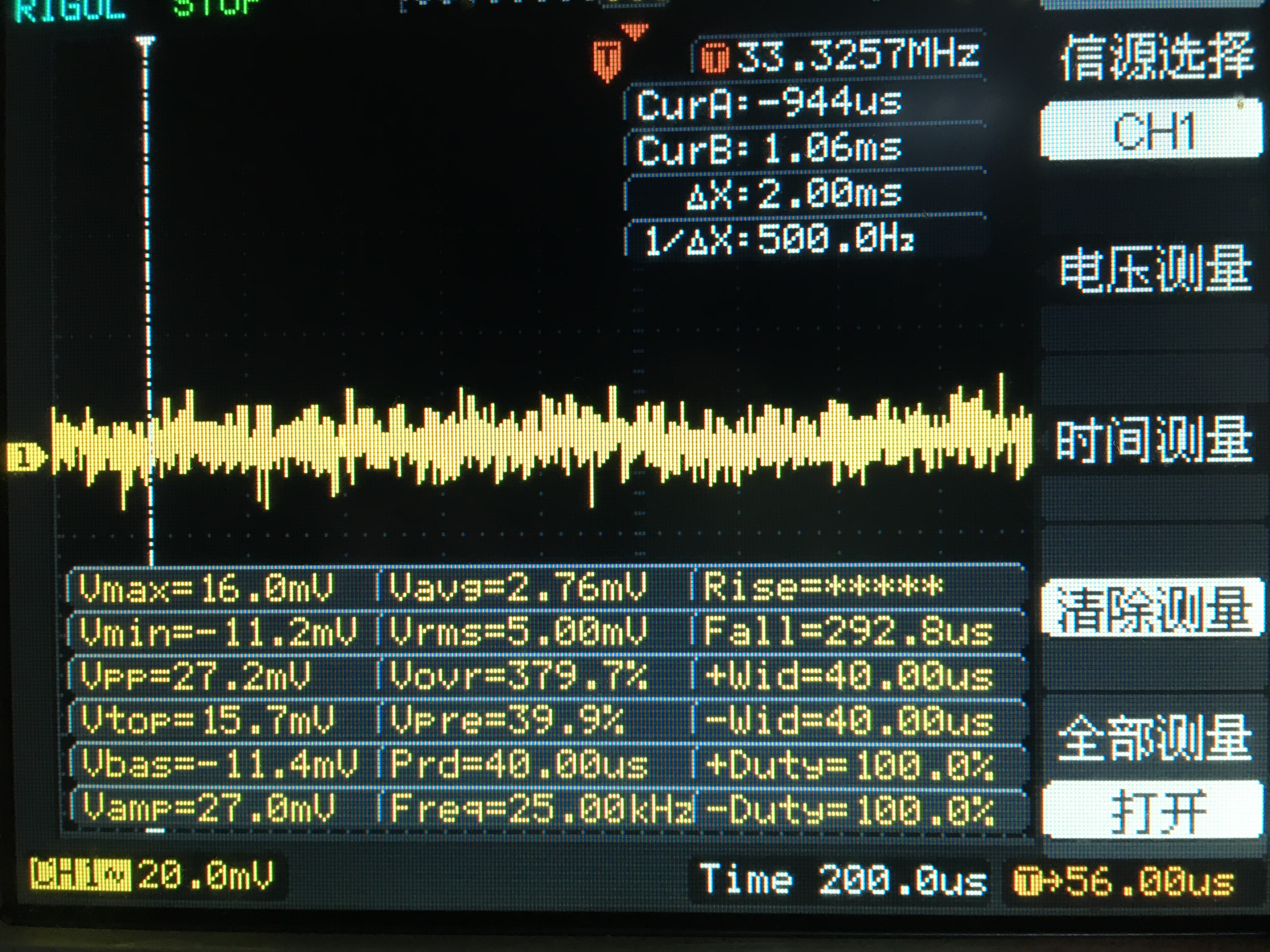
Task: Click the CurA cursor readout
Action: 769,104
